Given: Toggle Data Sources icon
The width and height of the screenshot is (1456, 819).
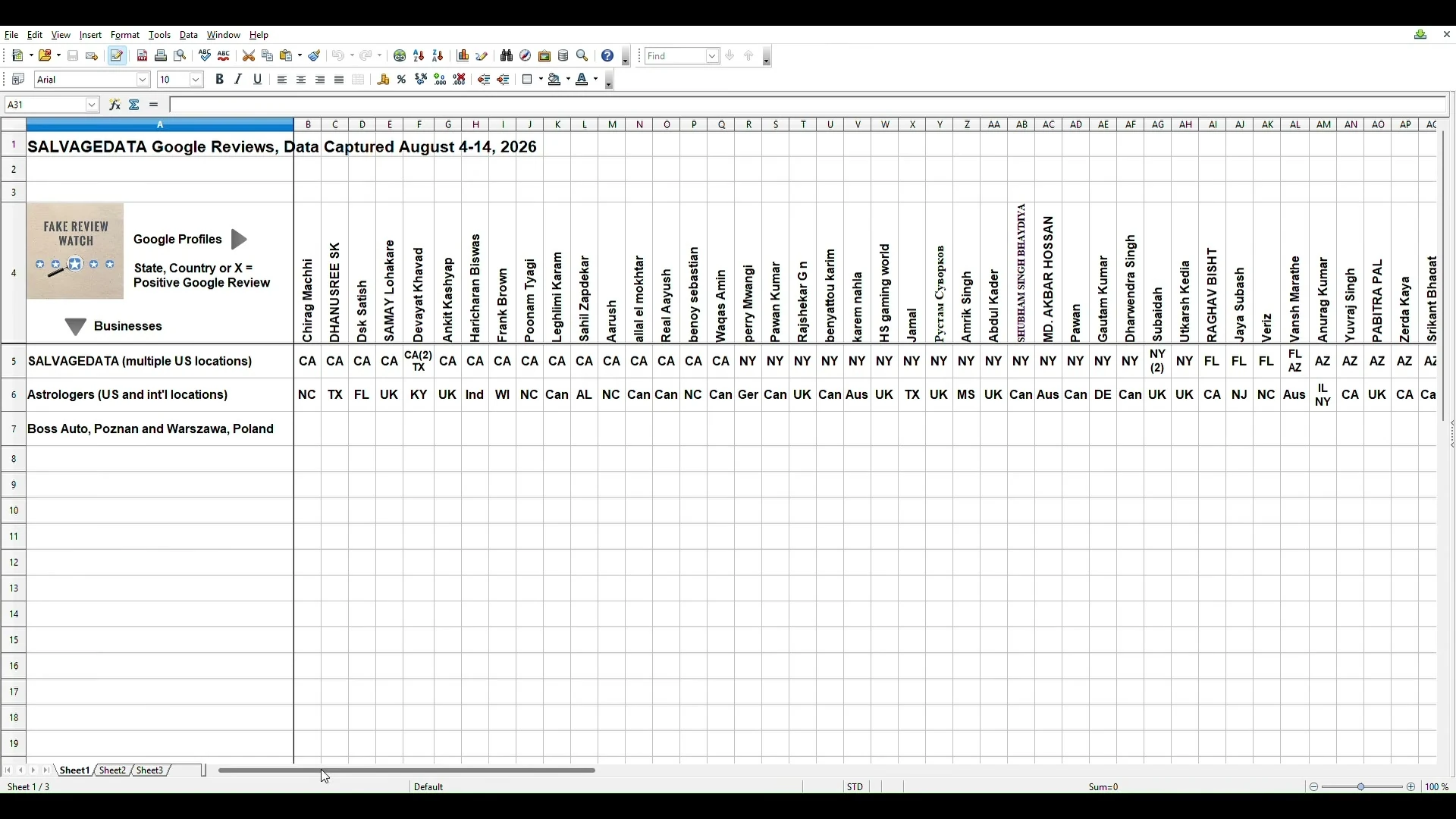Looking at the screenshot, I should [564, 56].
